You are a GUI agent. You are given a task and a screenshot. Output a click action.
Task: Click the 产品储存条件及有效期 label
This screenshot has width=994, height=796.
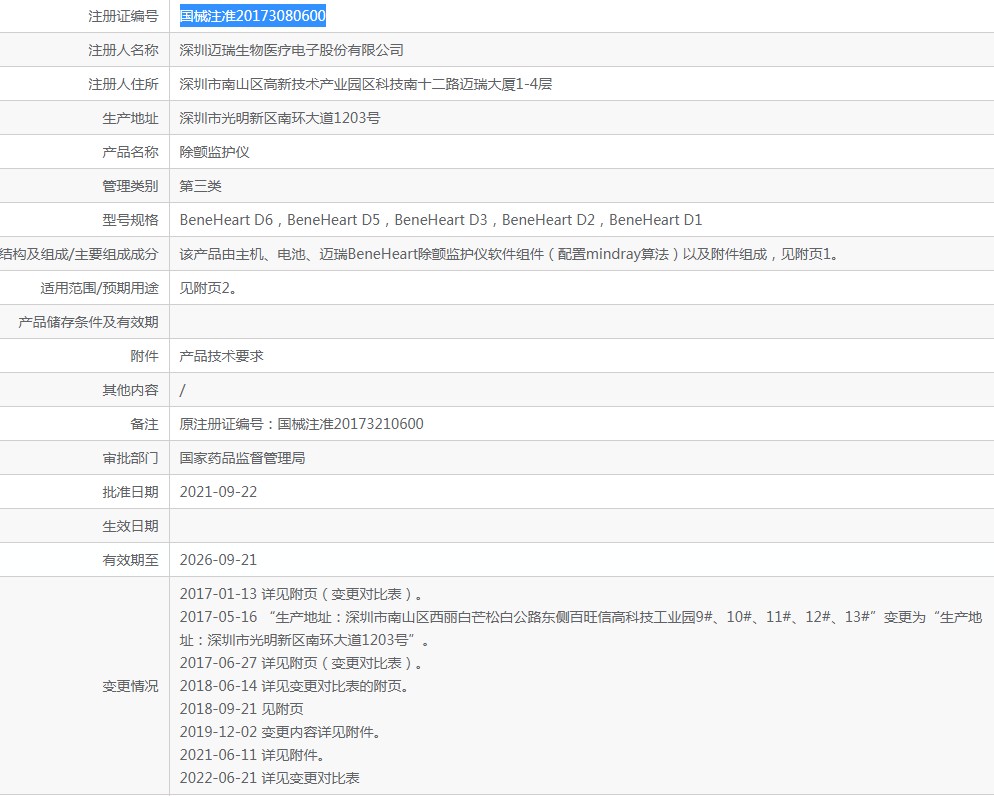pos(88,322)
